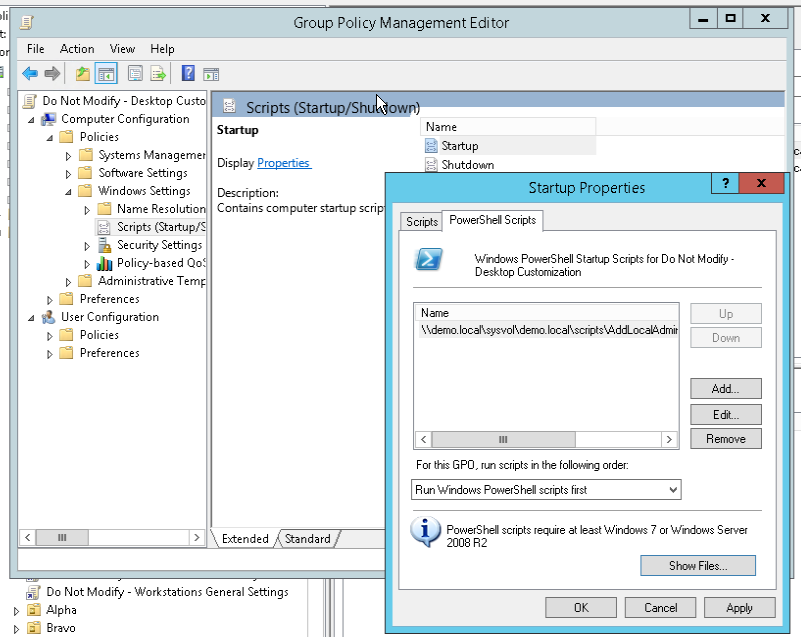Viewport: 801px width, 637px height.
Task: Select the PowerShell Scripts tab
Action: coord(492,220)
